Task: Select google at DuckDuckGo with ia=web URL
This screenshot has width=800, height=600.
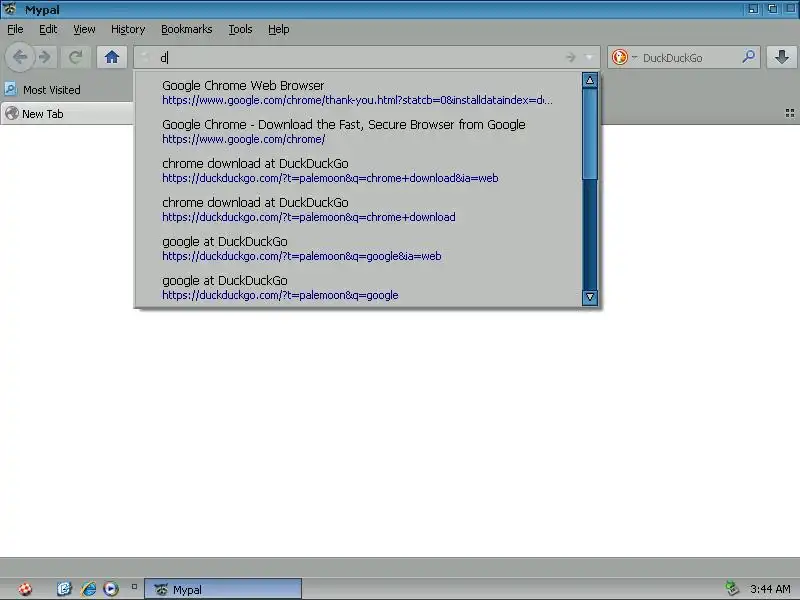Action: click(x=358, y=248)
